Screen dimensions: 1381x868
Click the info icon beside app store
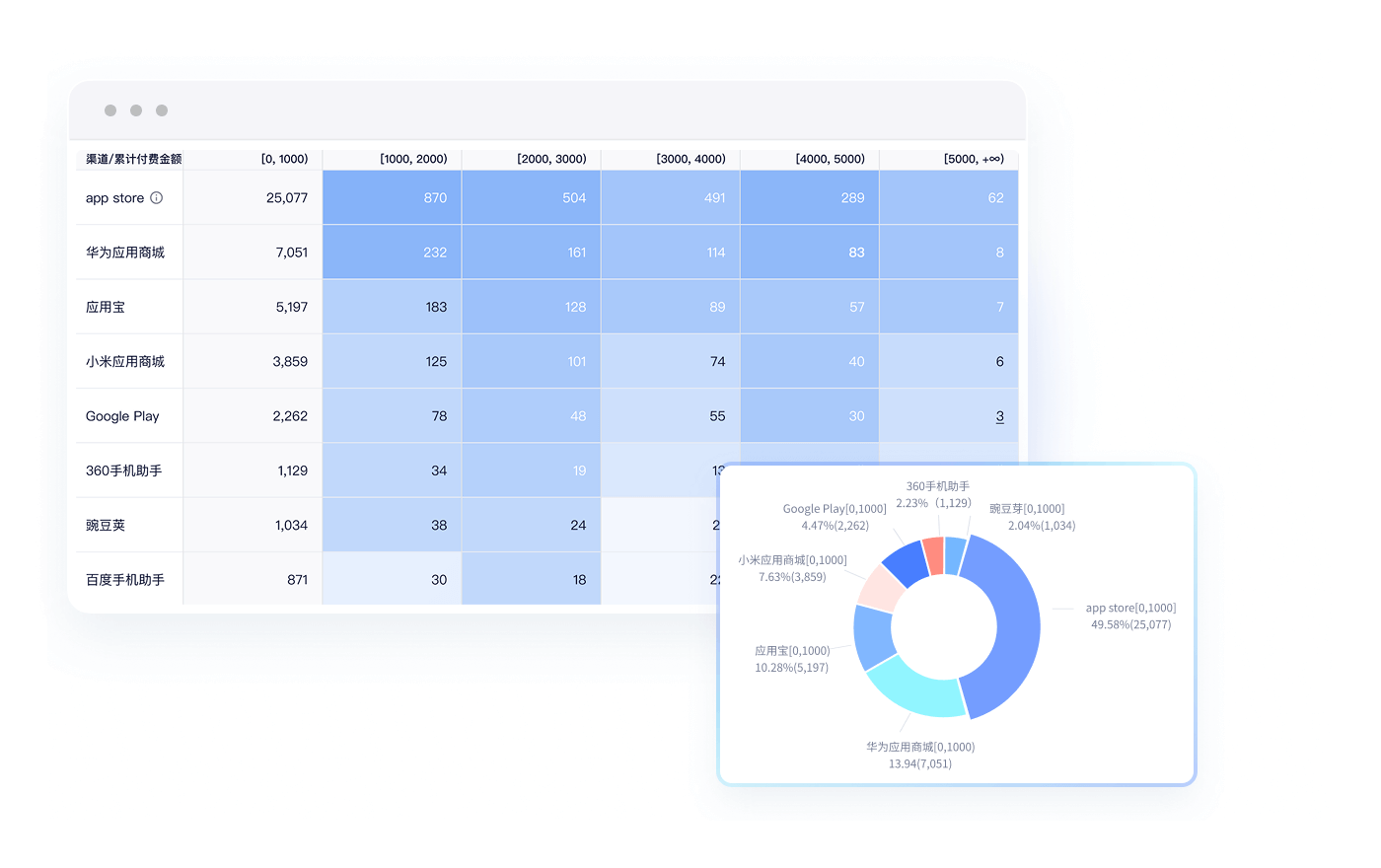tap(156, 198)
